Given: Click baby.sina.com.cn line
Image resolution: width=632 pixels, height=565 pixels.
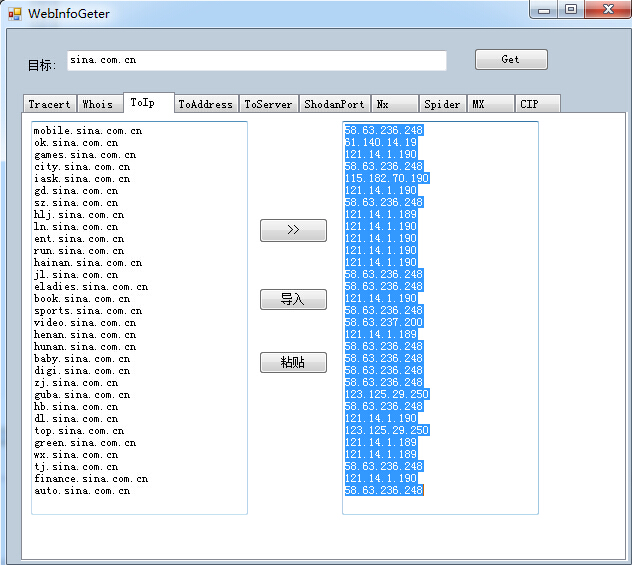Looking at the screenshot, I should pos(82,359).
